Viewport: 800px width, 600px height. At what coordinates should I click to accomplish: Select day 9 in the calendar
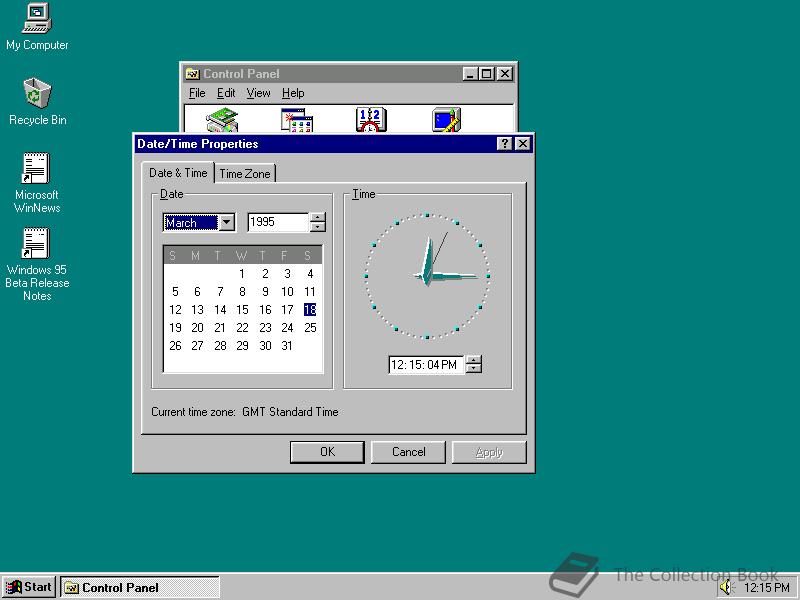tap(265, 291)
